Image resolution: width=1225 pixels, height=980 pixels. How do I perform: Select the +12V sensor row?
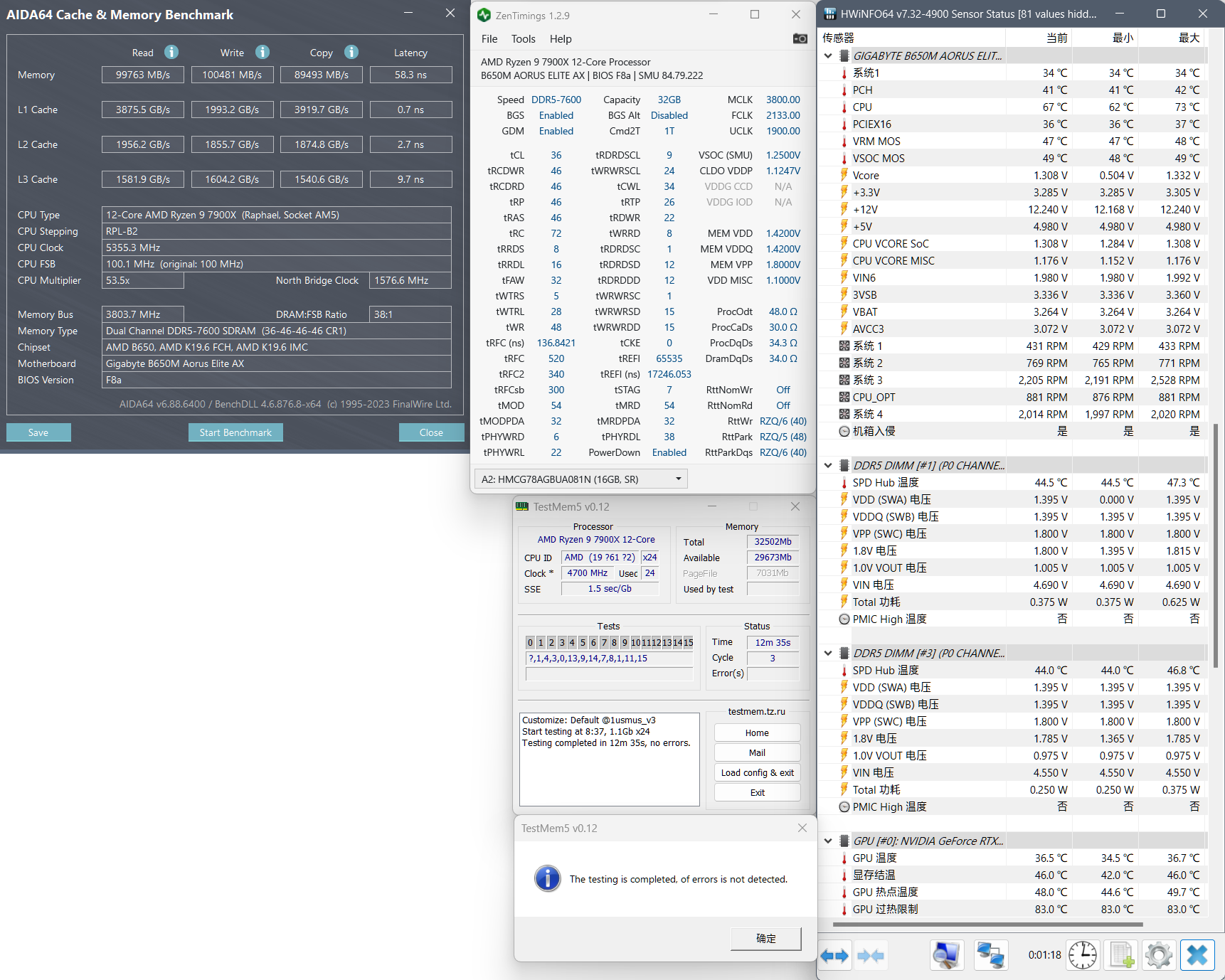click(x=1013, y=209)
